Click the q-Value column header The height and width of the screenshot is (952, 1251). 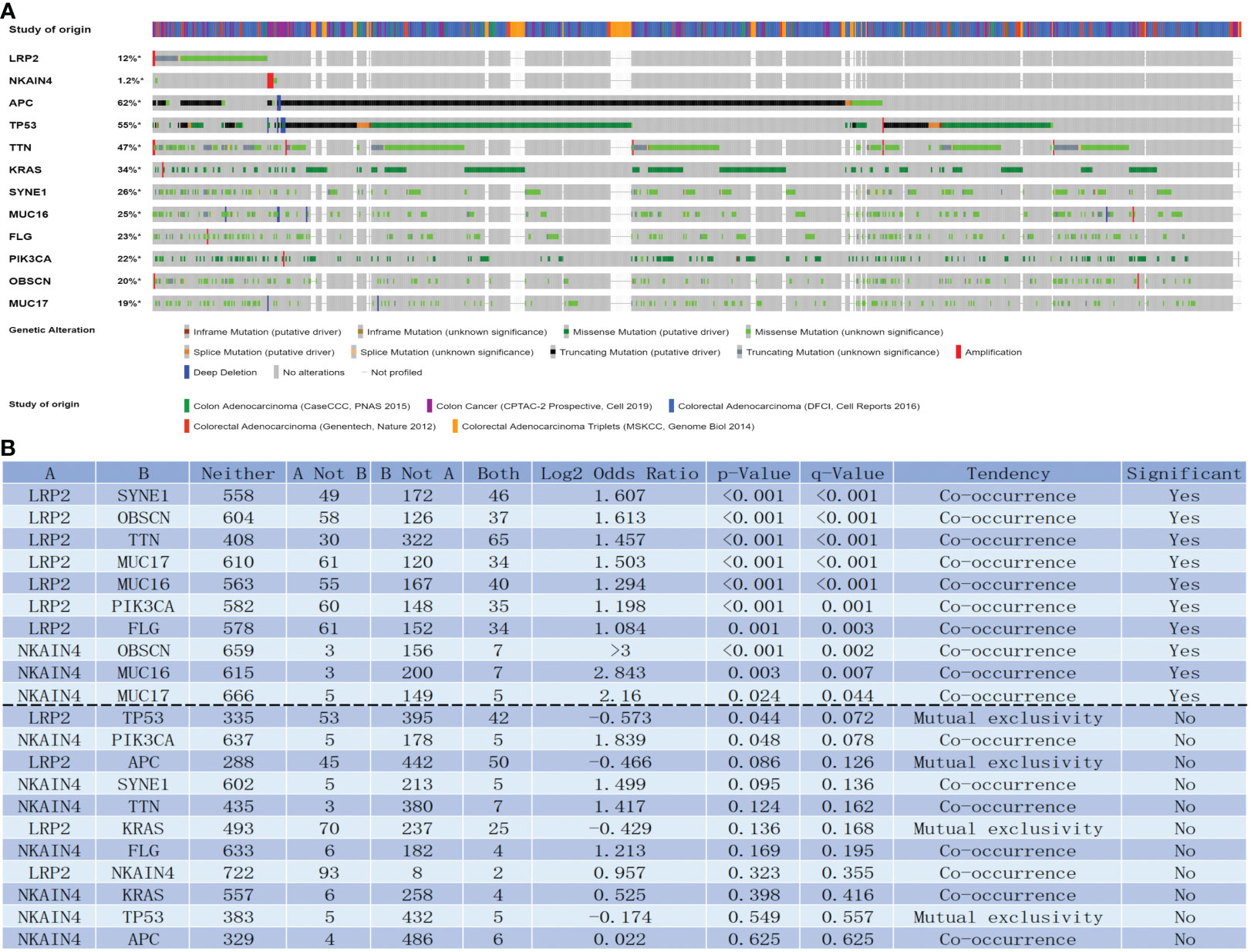[847, 474]
